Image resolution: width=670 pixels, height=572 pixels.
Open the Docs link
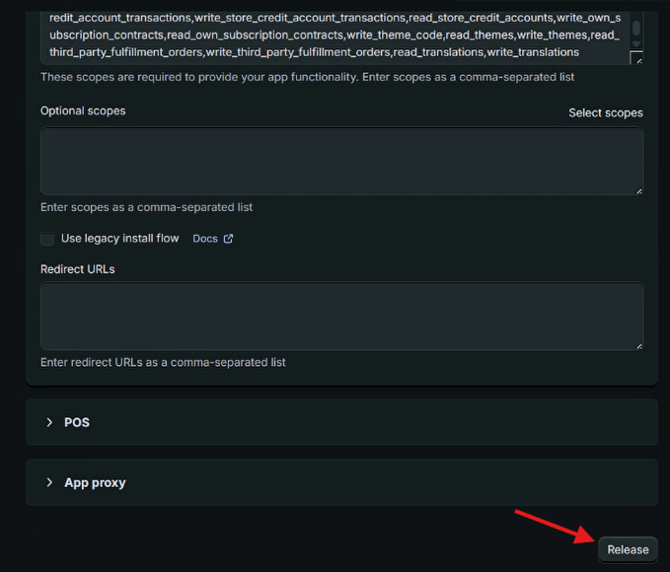coord(205,239)
